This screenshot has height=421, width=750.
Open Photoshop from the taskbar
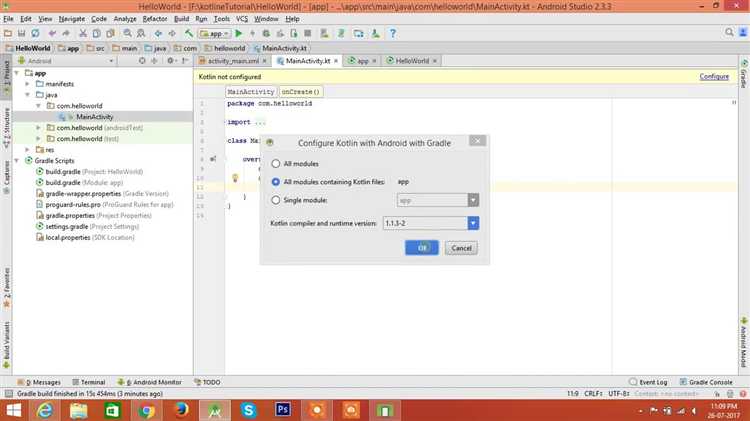click(x=283, y=410)
